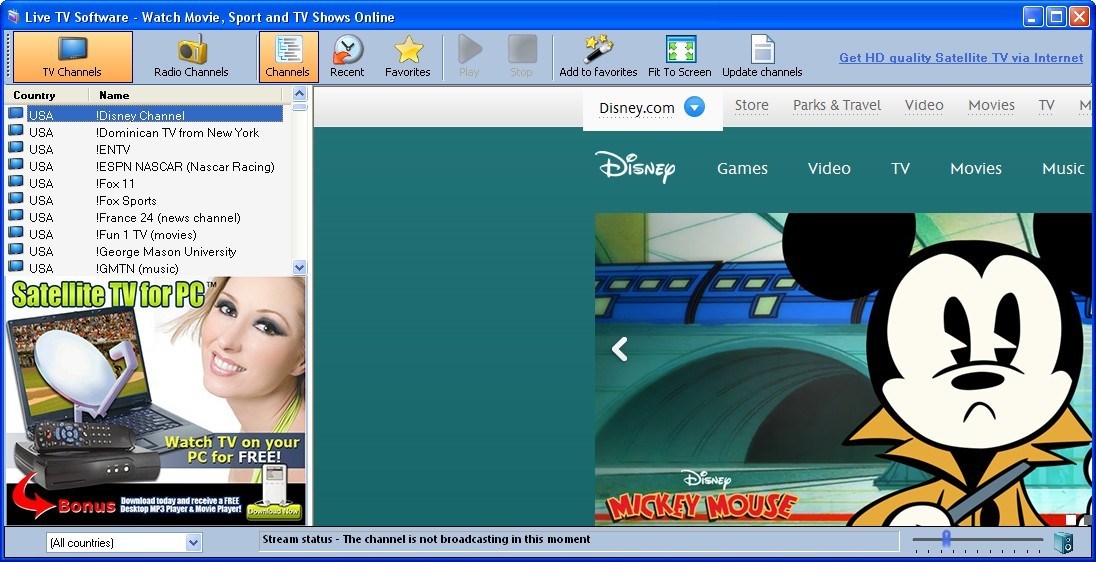Open Parks & Travel in top bar
This screenshot has height=562, width=1096.
pyautogui.click(x=837, y=106)
